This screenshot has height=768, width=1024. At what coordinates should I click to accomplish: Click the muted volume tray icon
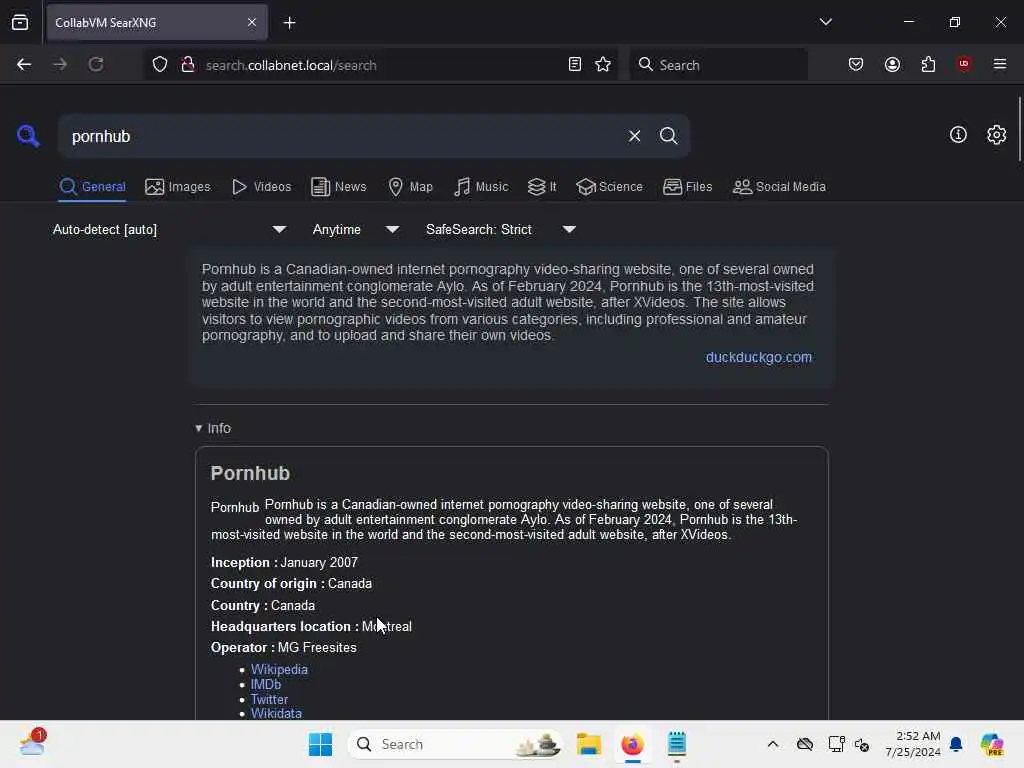point(862,744)
